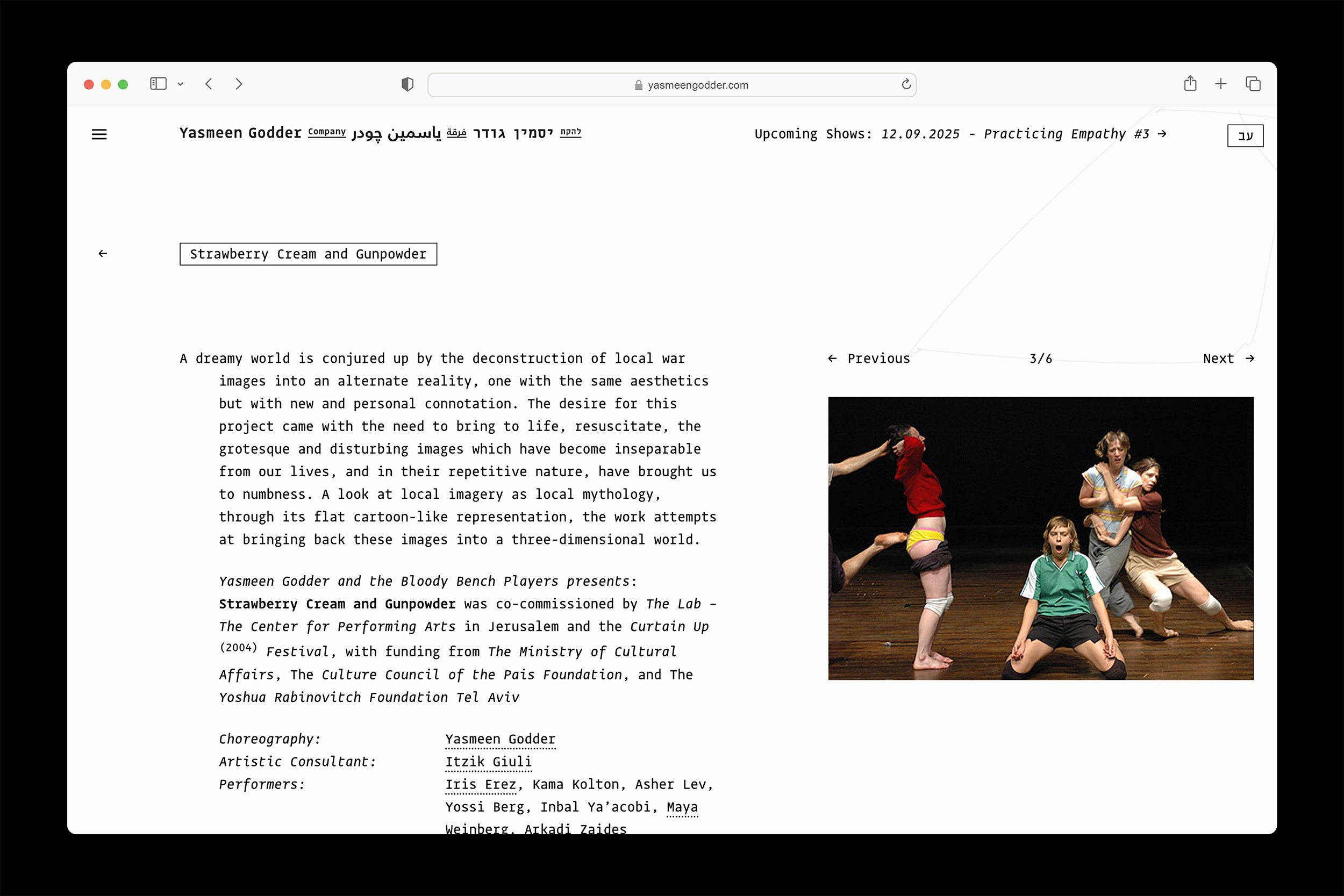Click the 3/6 slideshow position indicator
The height and width of the screenshot is (896, 1344).
(x=1040, y=359)
